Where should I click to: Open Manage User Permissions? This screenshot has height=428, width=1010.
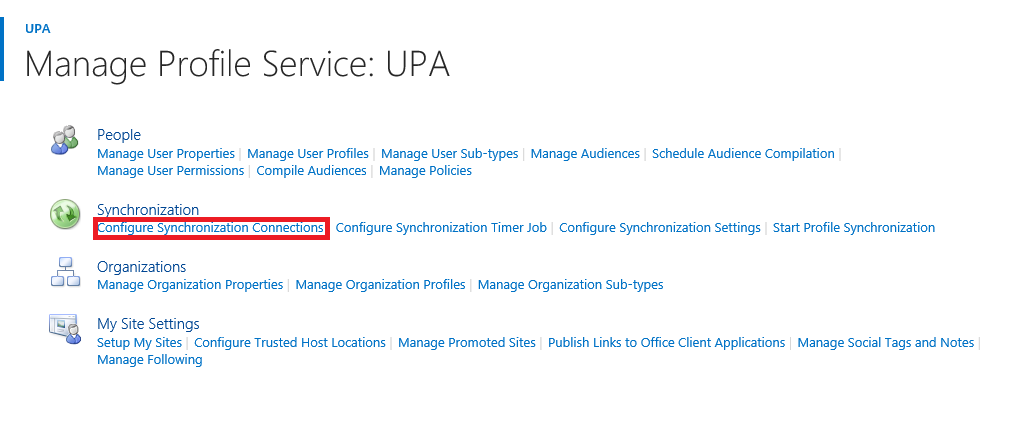point(171,171)
